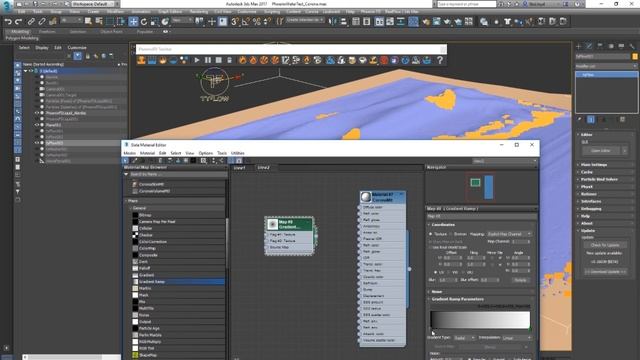The width and height of the screenshot is (640, 360).
Task: Click the zoom extents icon in Slate toolbar
Action: pyautogui.click(x=203, y=161)
